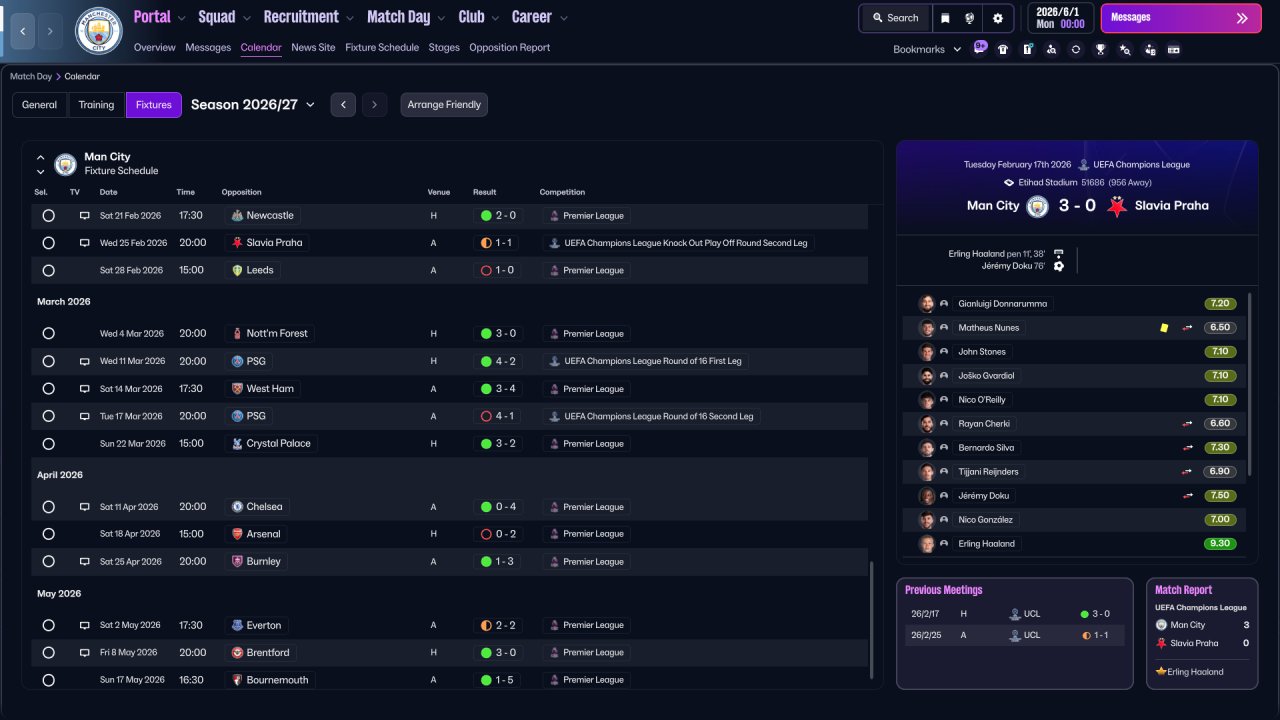Click the TV icon on the Newcastle row
Image resolution: width=1280 pixels, height=720 pixels.
85,216
